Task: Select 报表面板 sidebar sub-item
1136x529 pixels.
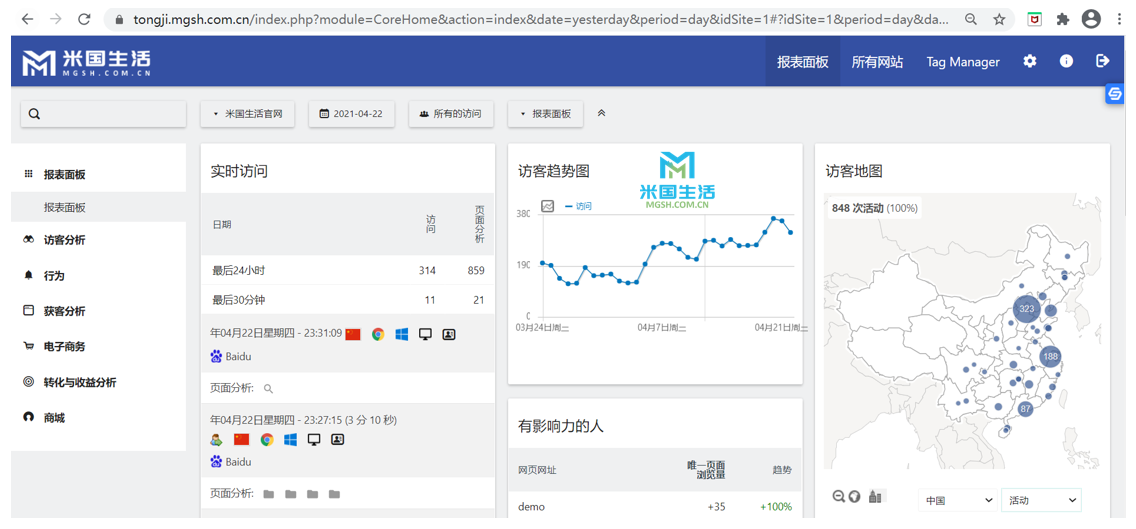Action: click(64, 207)
